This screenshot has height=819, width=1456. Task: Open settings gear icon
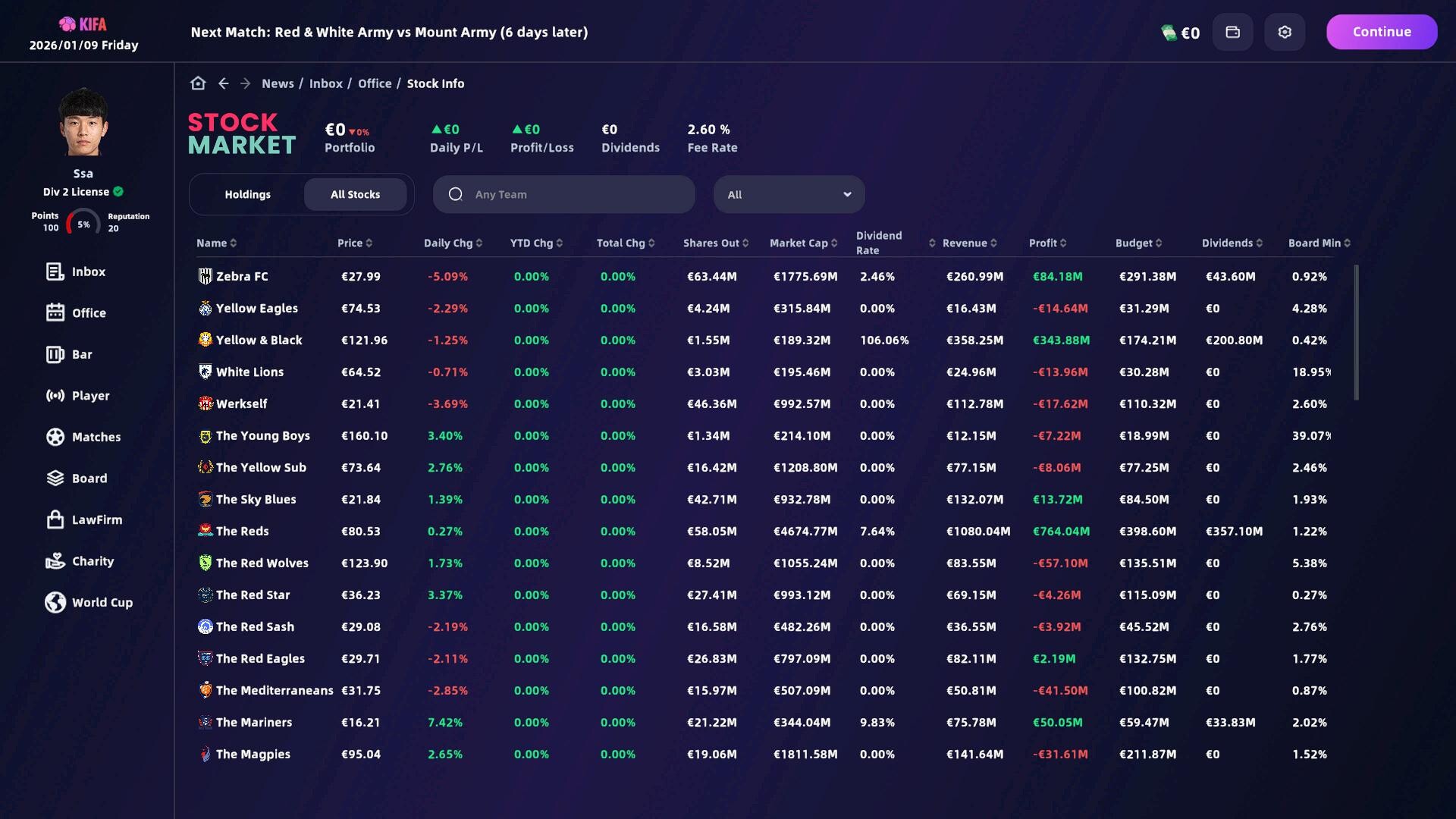[x=1285, y=32]
